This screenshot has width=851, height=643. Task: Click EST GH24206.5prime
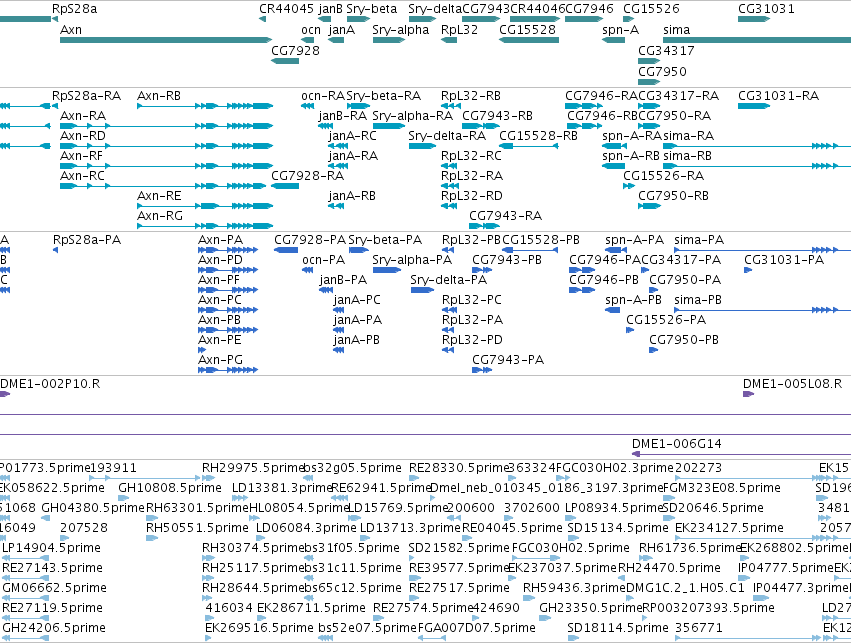(26, 638)
